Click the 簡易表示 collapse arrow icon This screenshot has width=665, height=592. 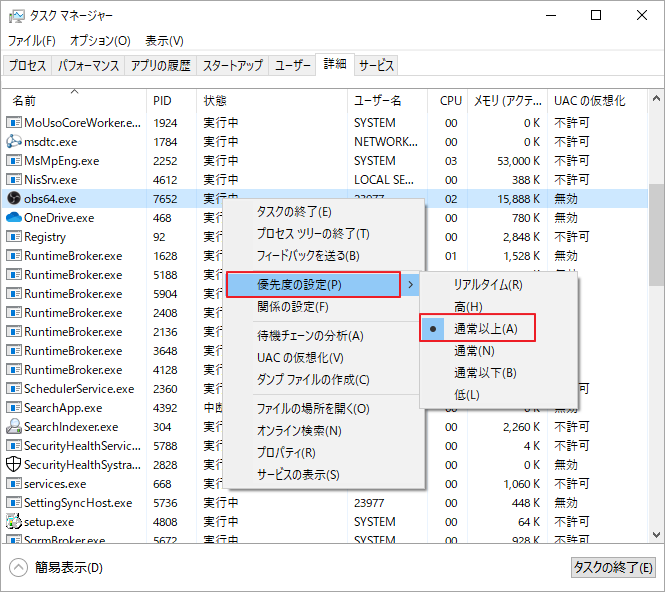[18, 567]
